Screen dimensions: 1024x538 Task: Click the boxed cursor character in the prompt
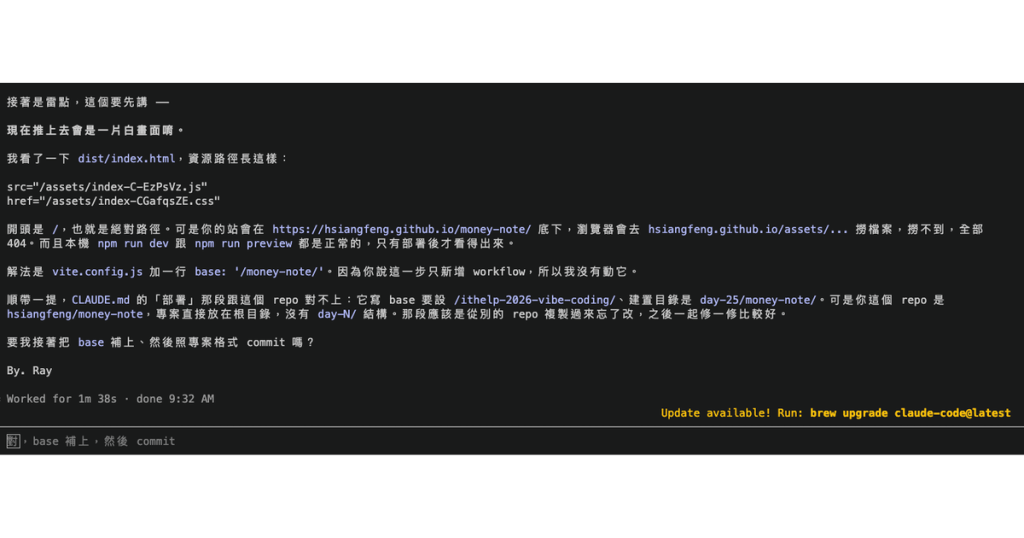click(12, 441)
